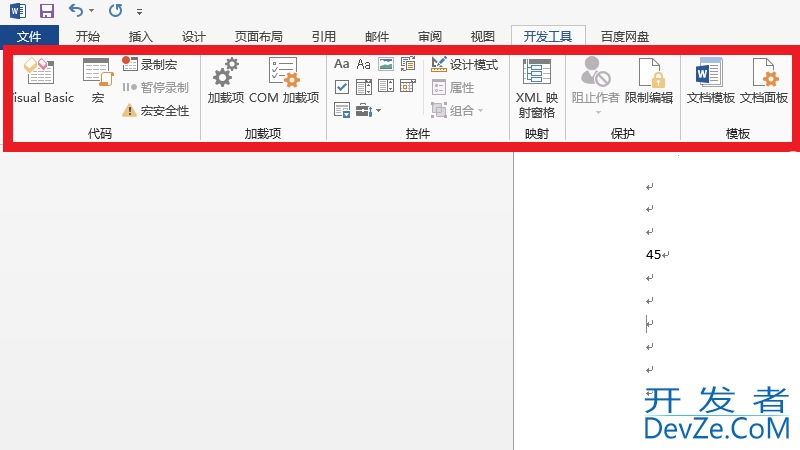Open the 文件 File tab
Viewport: 800px width, 450px height.
(x=29, y=36)
